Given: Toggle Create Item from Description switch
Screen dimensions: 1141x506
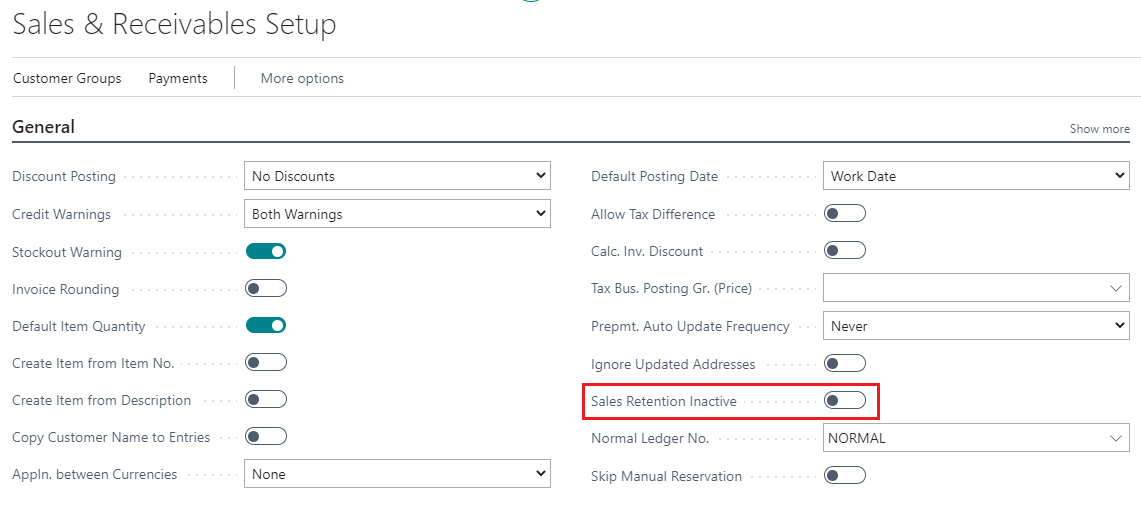Looking at the screenshot, I should coord(266,399).
